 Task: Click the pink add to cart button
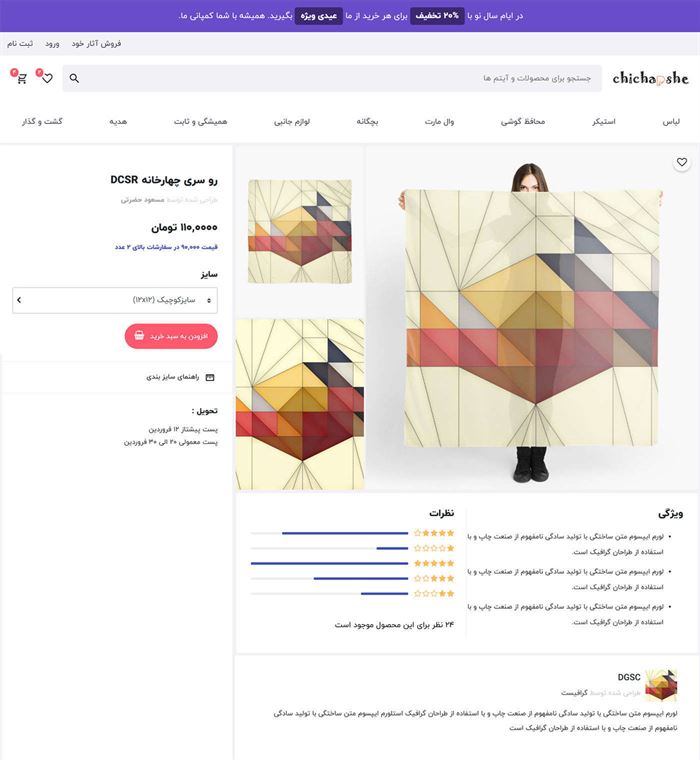point(171,336)
